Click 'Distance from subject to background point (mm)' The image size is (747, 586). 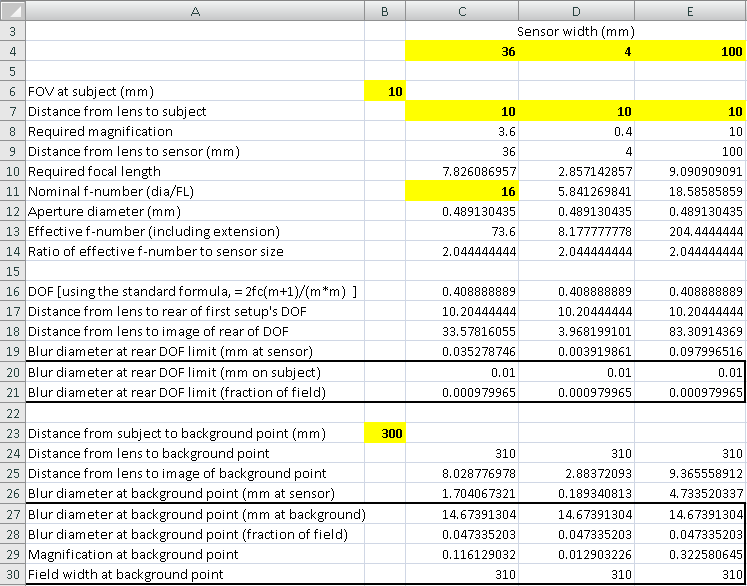177,434
